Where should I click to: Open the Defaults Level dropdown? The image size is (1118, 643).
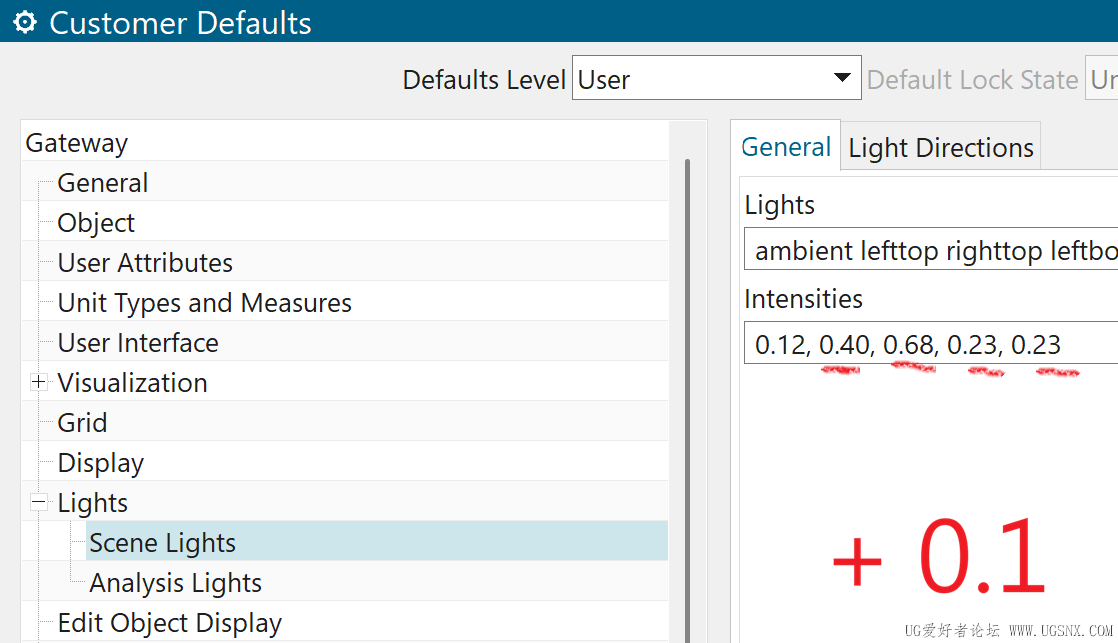(x=843, y=78)
